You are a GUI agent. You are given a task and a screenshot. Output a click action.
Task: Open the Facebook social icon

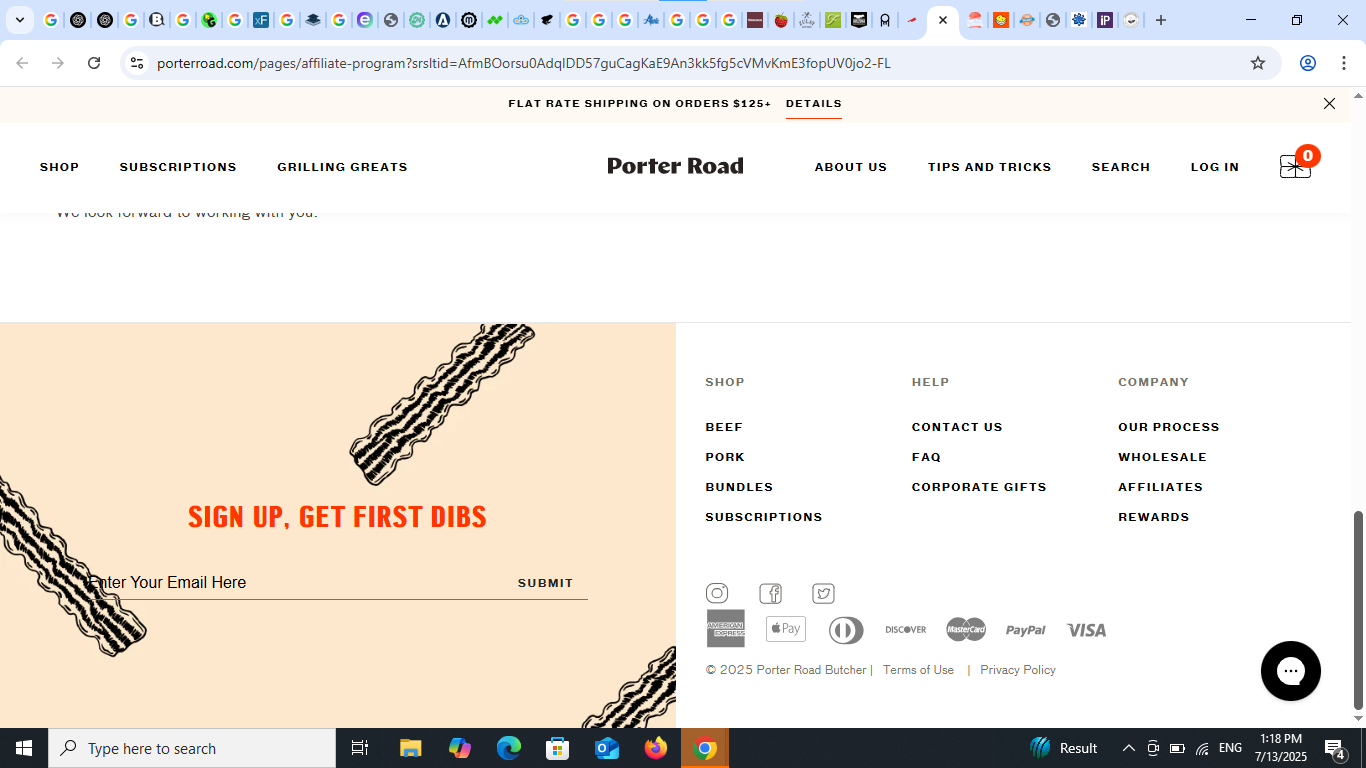pyautogui.click(x=770, y=594)
